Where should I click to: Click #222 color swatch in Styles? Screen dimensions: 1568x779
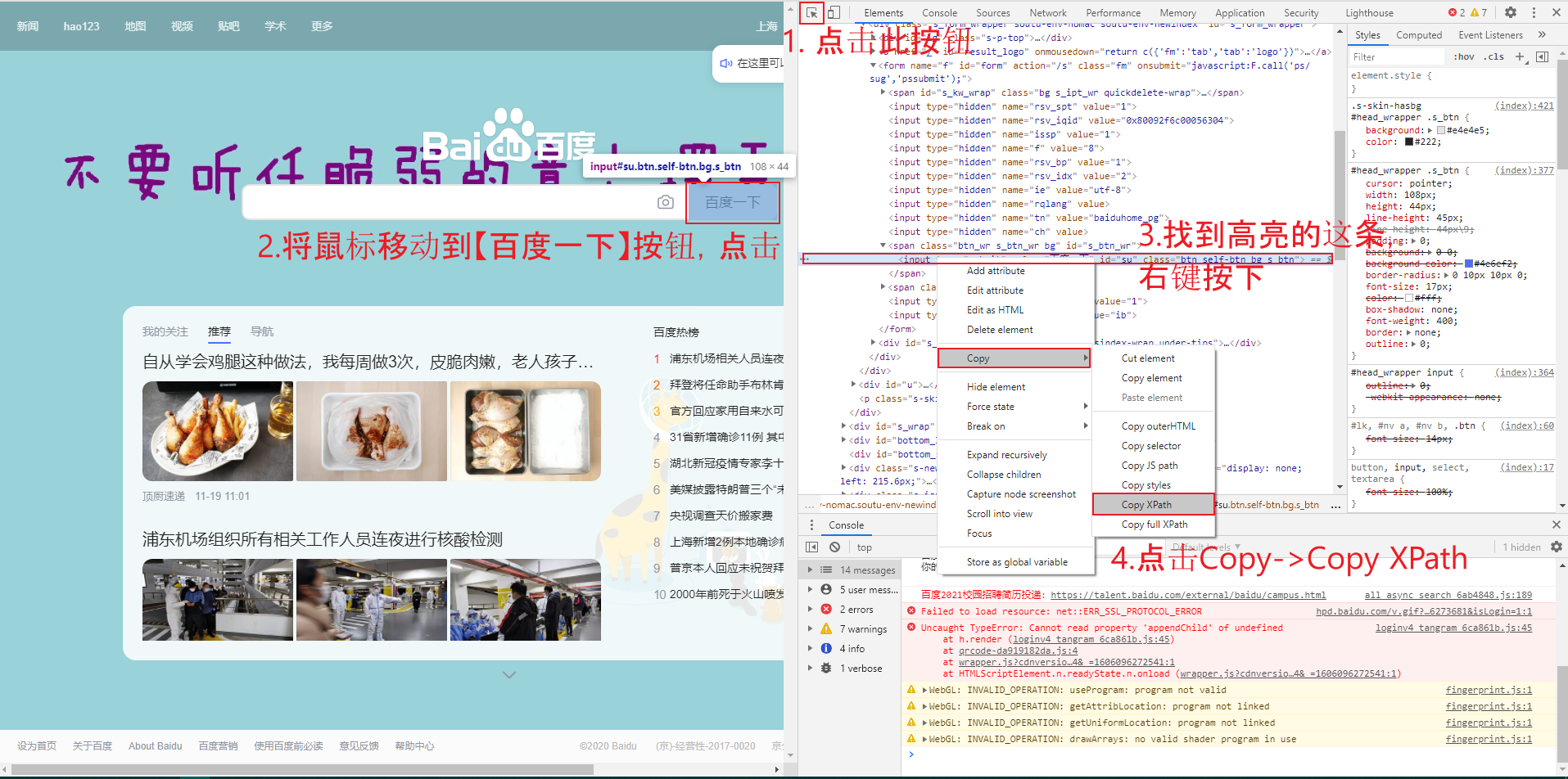point(1409,142)
